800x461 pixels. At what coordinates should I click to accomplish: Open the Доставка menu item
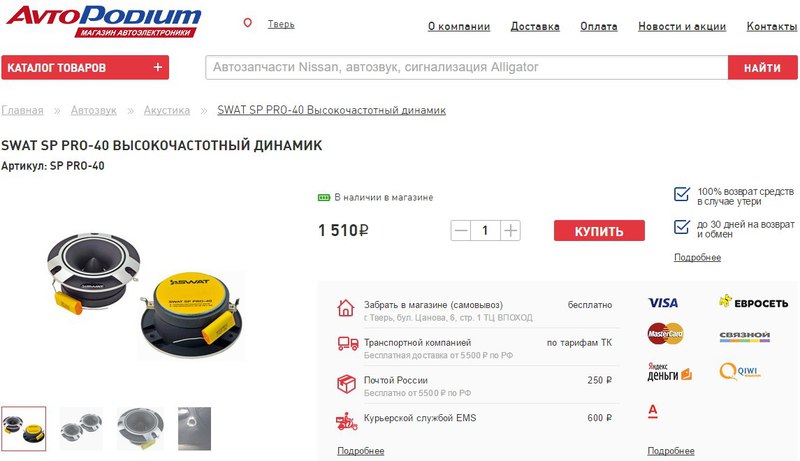(x=535, y=27)
